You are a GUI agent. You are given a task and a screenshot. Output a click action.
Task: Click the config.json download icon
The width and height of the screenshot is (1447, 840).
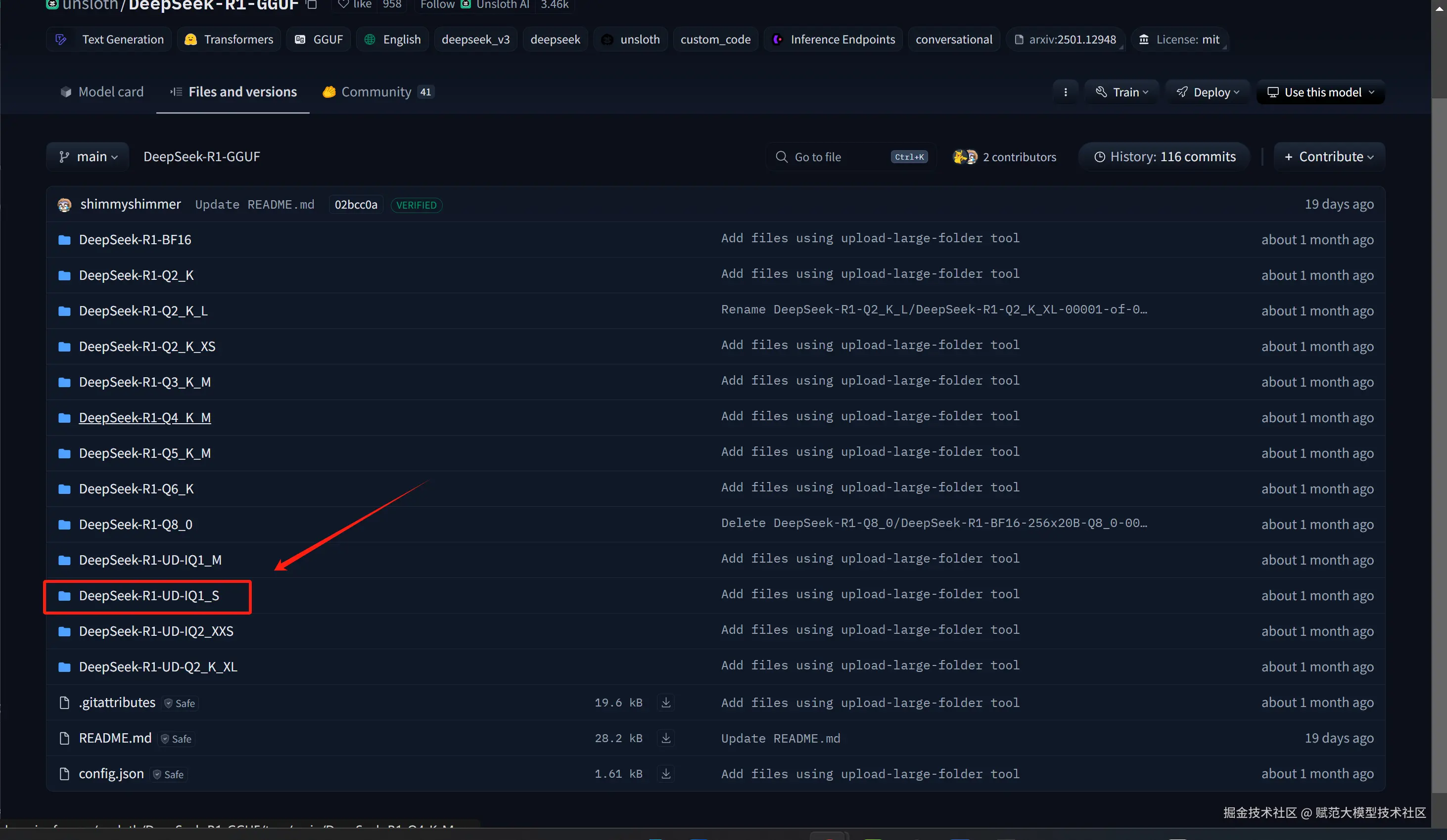(666, 773)
